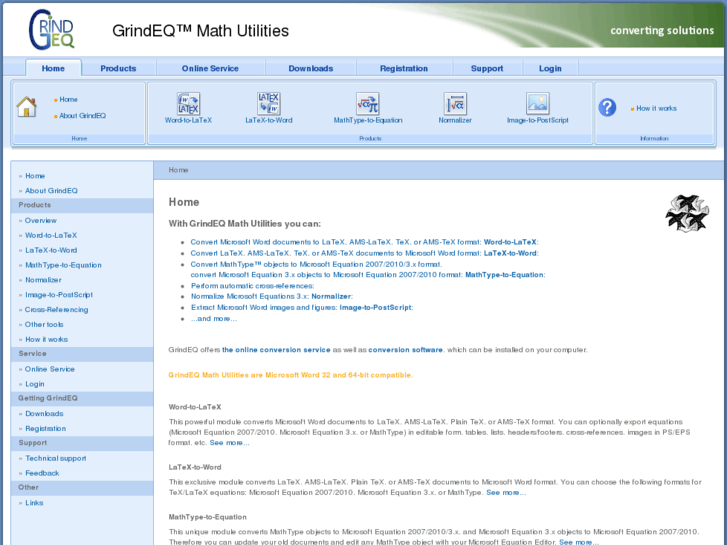The image size is (727, 545).
Task: Open Home in left sidebar
Action: tap(35, 176)
